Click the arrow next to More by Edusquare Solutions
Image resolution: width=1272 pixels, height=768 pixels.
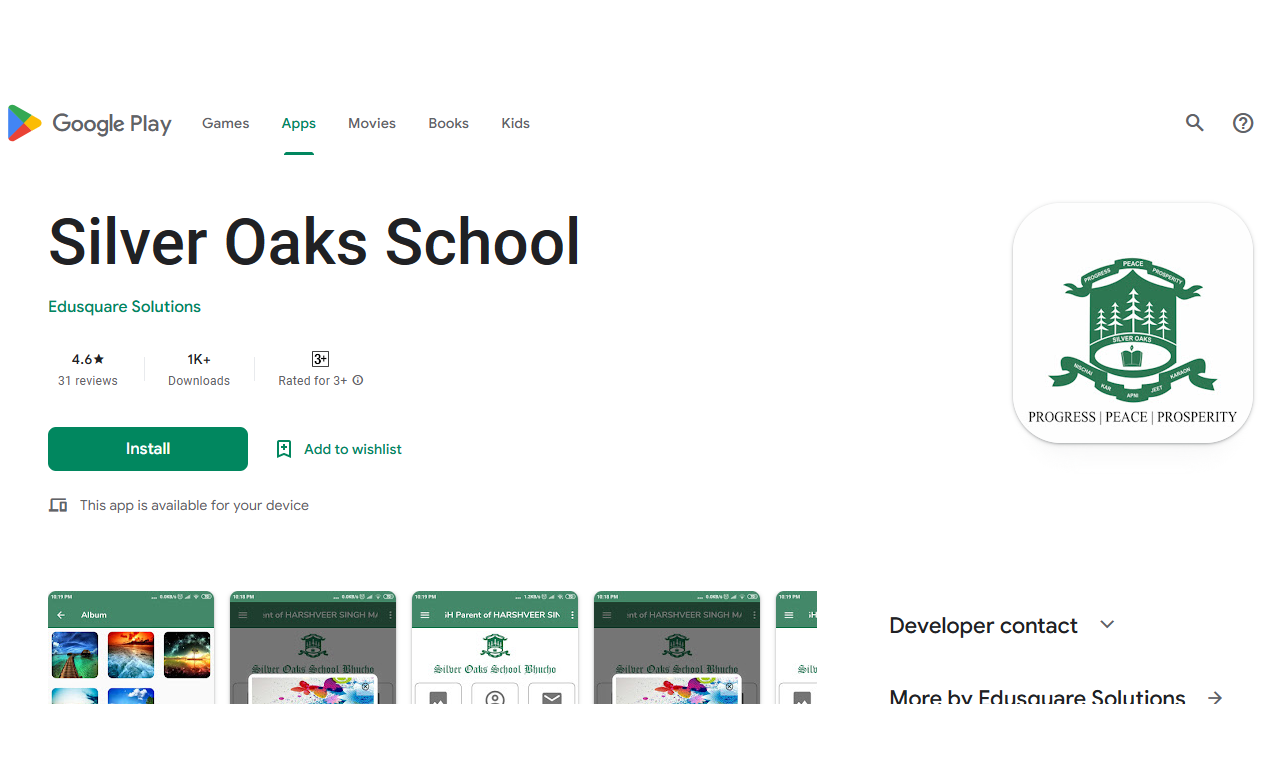pos(1215,698)
